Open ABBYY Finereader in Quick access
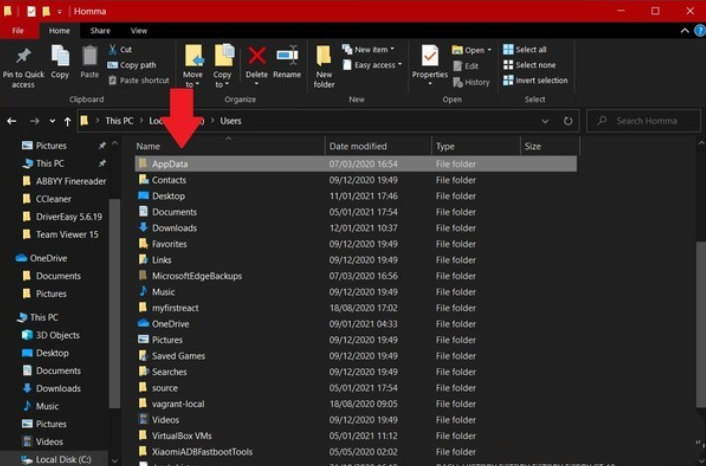The width and height of the screenshot is (706, 466). [x=64, y=181]
